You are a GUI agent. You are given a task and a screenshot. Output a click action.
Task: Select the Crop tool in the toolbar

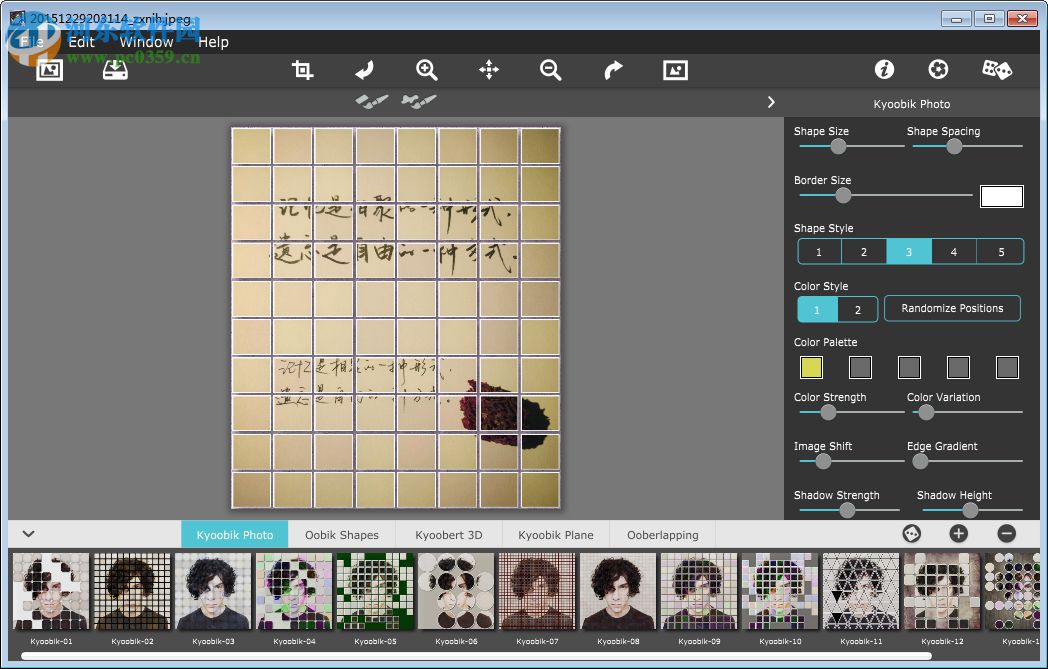302,70
